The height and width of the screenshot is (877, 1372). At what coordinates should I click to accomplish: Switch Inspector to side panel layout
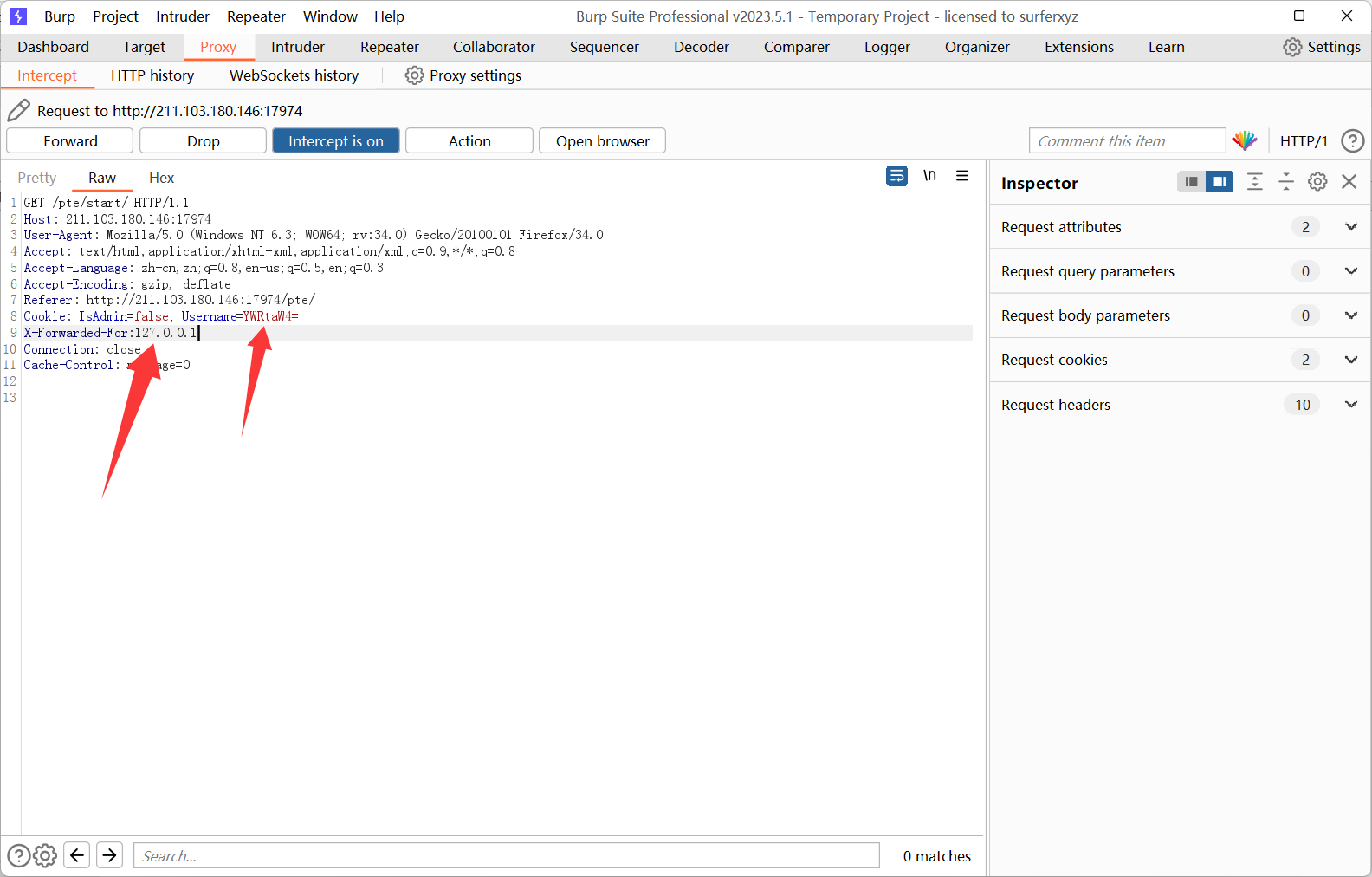pyautogui.click(x=1220, y=181)
